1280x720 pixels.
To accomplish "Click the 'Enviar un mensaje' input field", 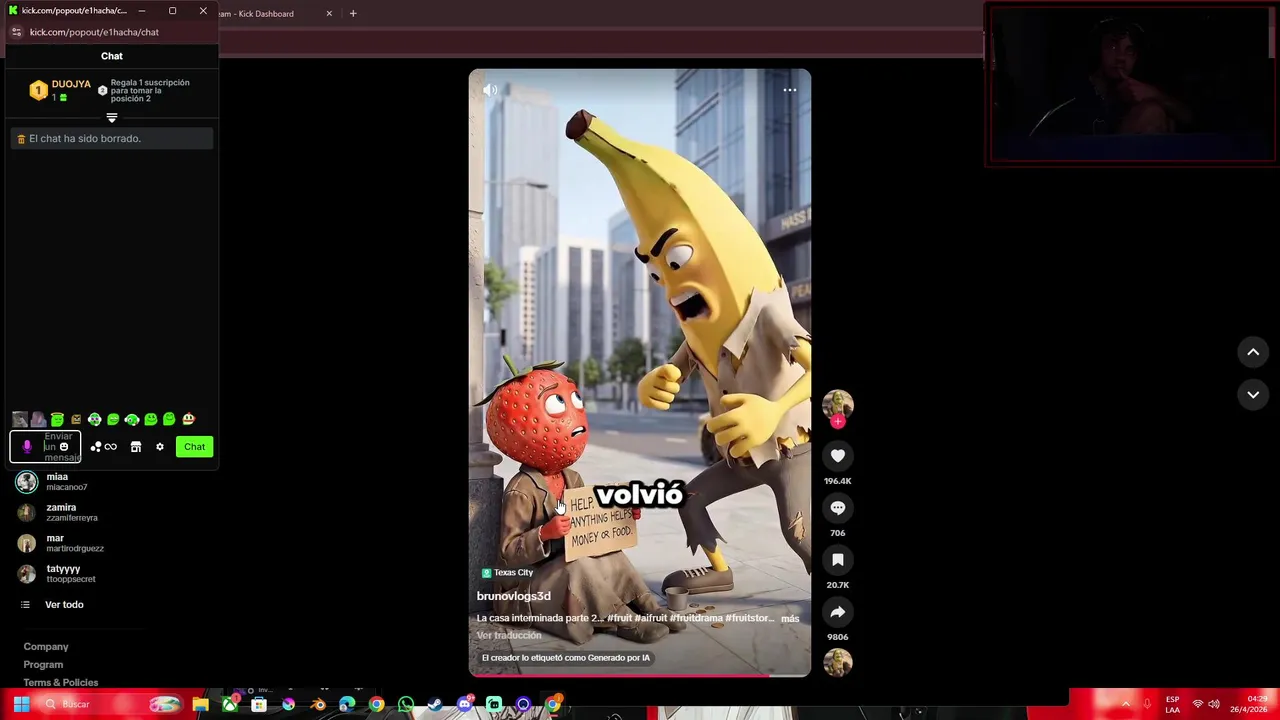I will coord(46,447).
